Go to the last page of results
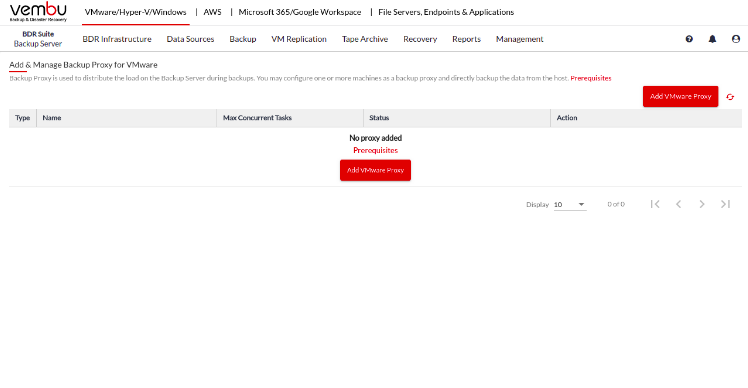This screenshot has width=748, height=388. pos(725,204)
